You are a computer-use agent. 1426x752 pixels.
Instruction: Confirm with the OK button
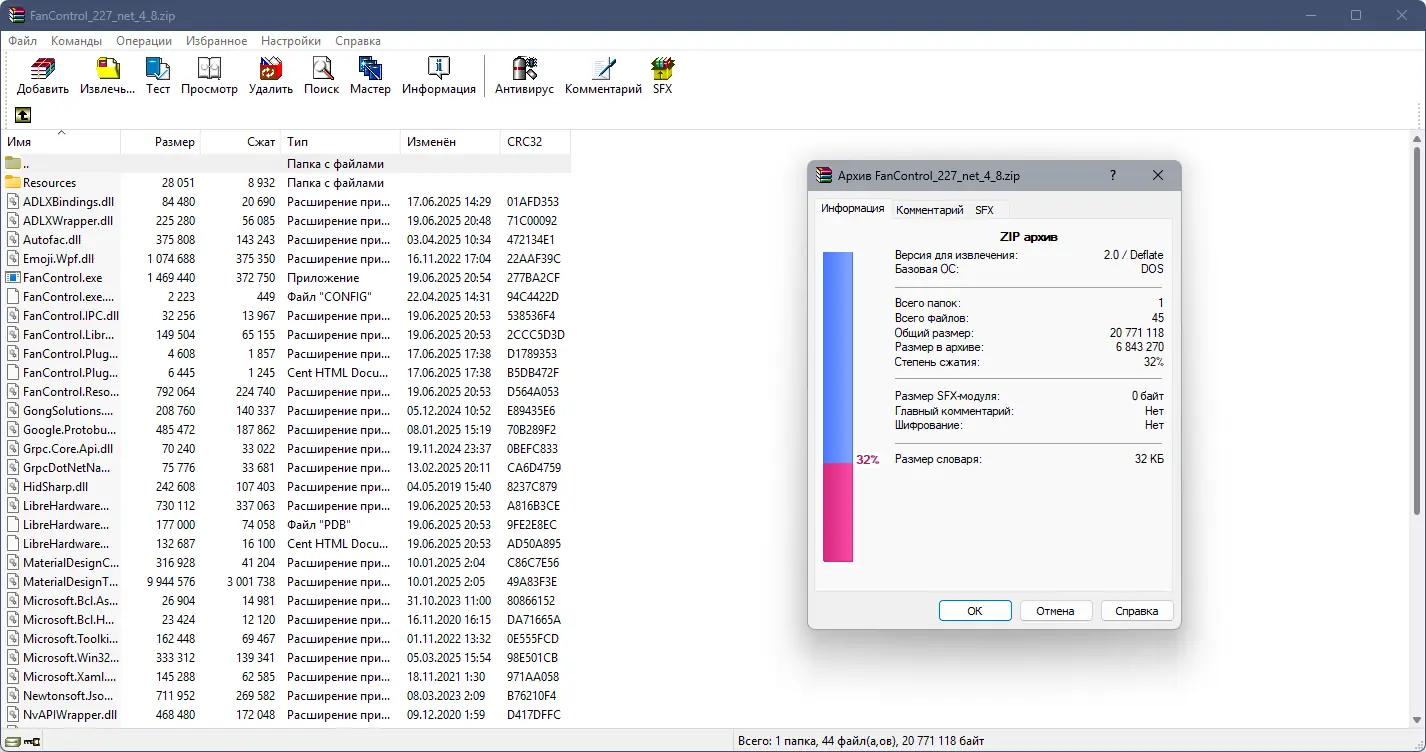point(975,611)
